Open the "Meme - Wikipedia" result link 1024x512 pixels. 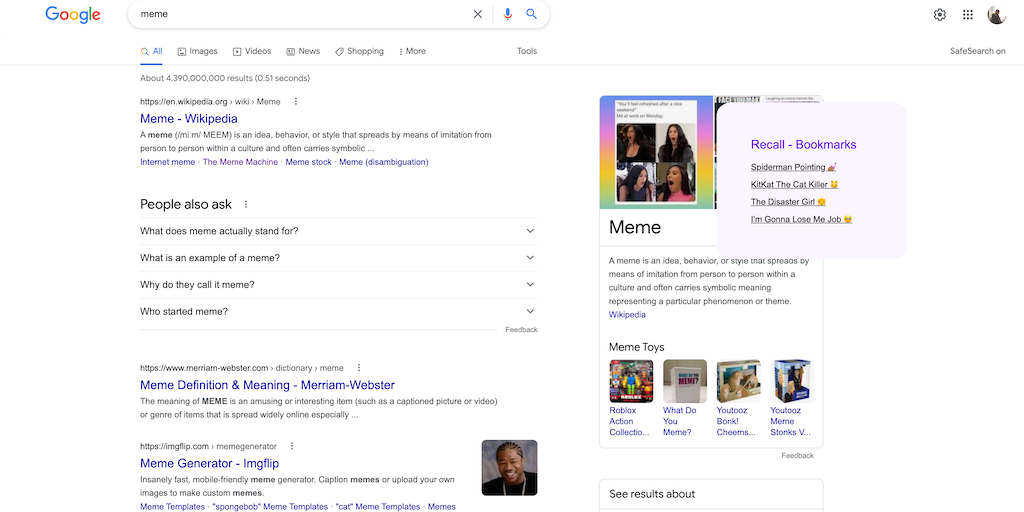tap(189, 119)
